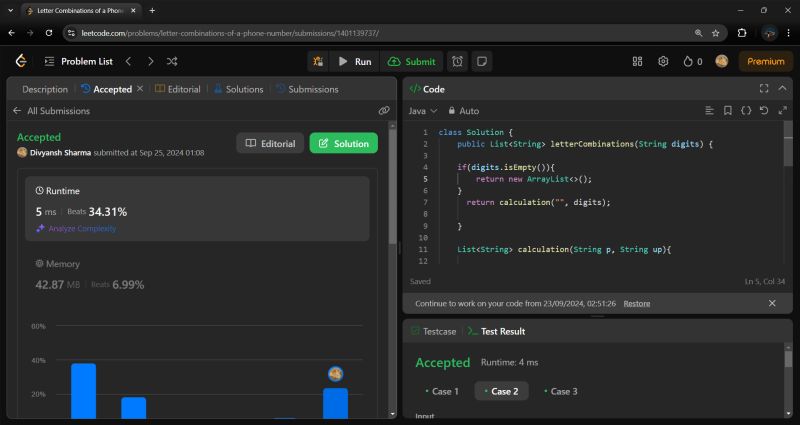800x425 pixels.
Task: Click the Run code button
Action: [x=354, y=61]
